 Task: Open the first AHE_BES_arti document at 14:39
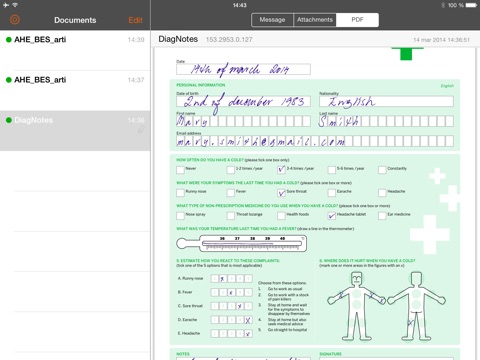tap(75, 50)
